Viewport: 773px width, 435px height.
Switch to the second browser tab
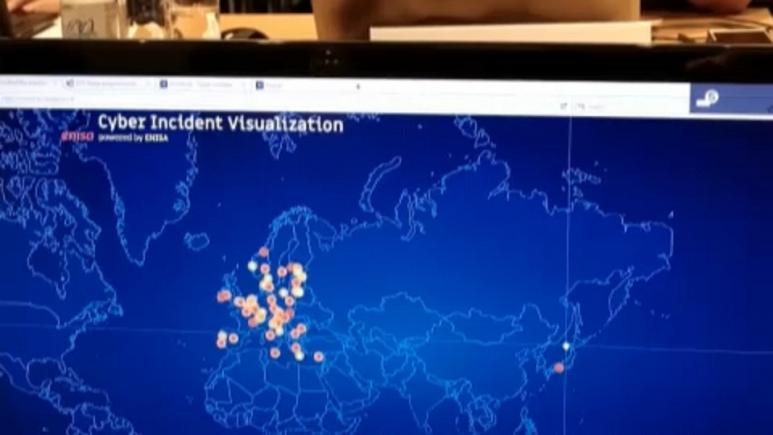click(105, 84)
